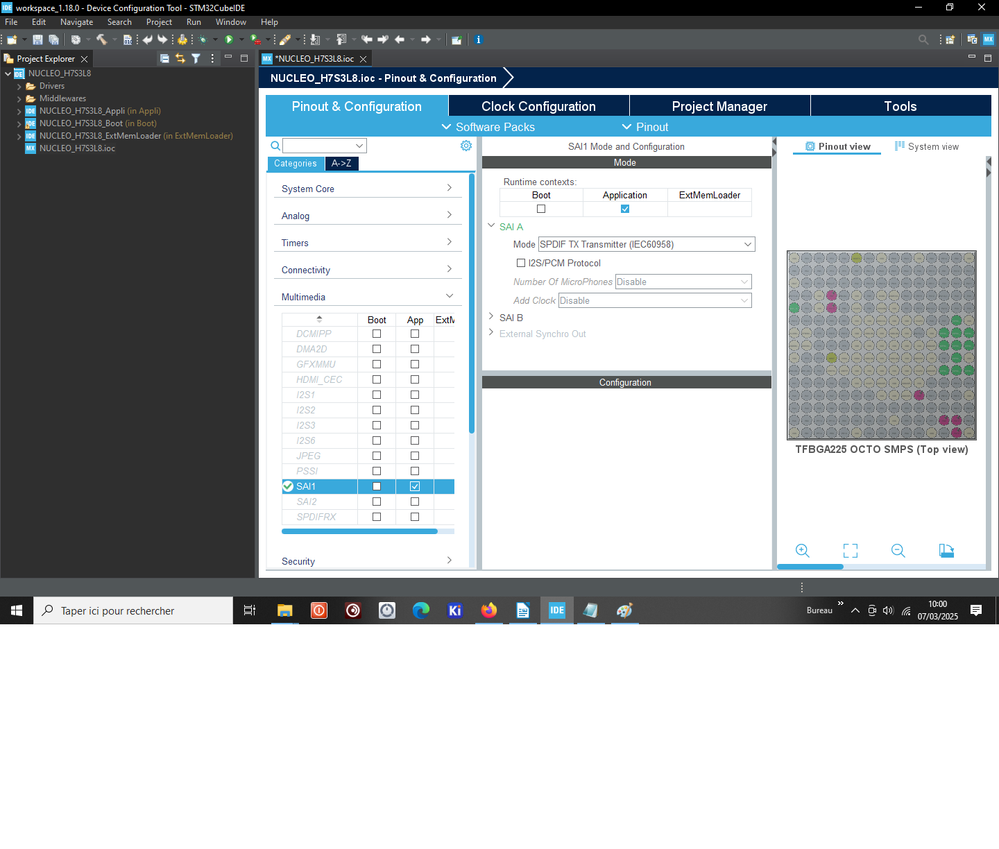Click the settings gear above categories list
The width and height of the screenshot is (999, 849).
coord(466,146)
